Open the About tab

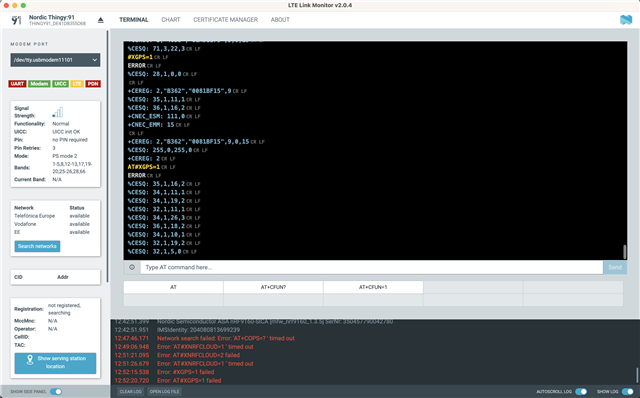pos(280,20)
